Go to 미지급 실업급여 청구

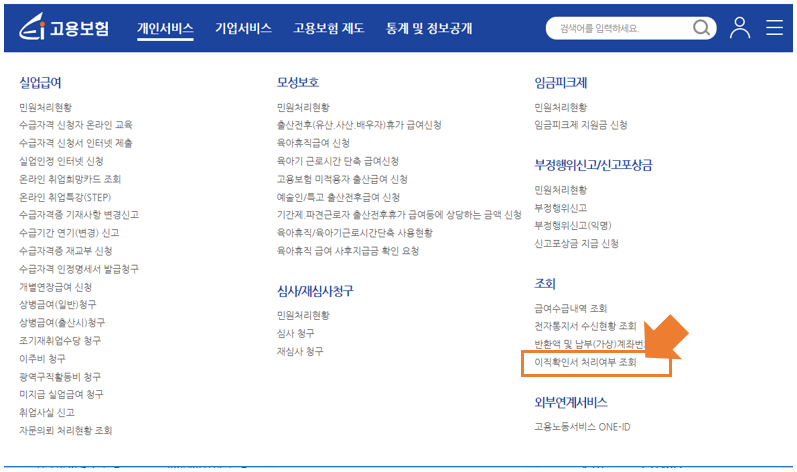(x=61, y=394)
